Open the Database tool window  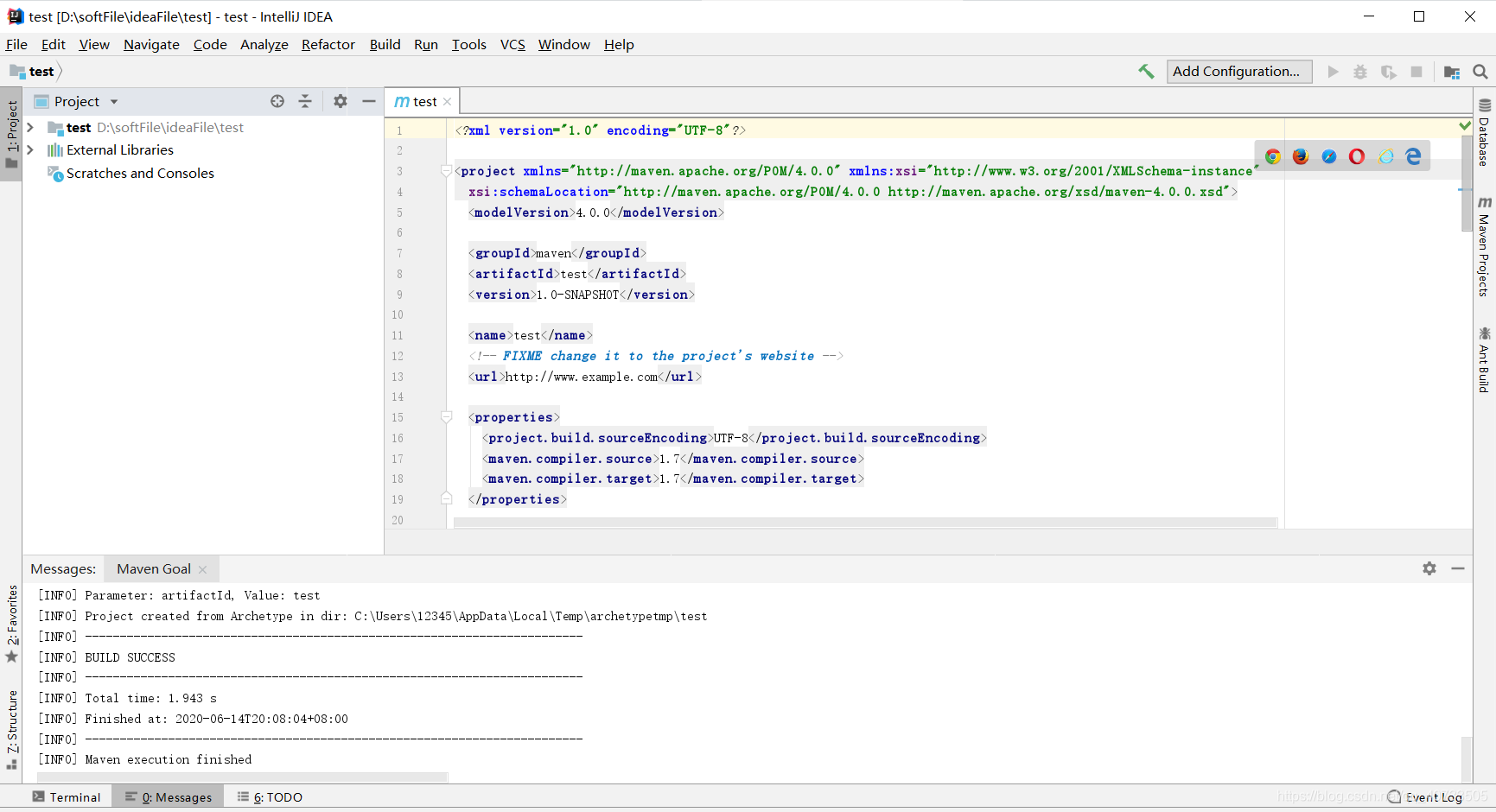coord(1484,133)
